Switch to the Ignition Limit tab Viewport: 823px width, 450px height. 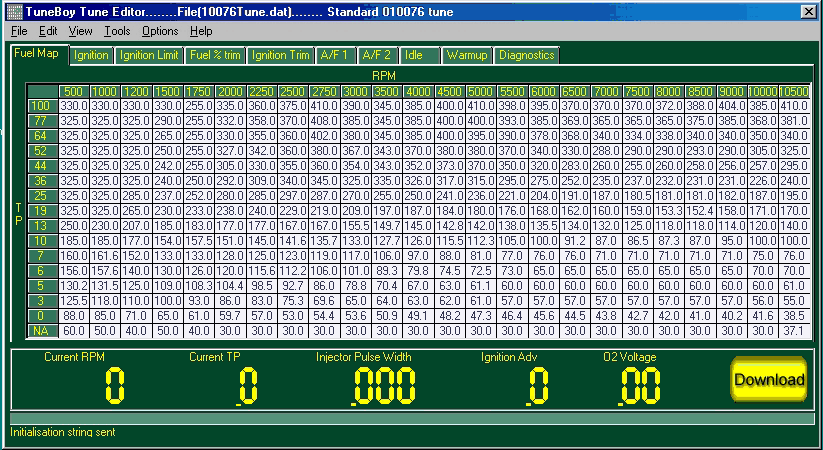(149, 55)
